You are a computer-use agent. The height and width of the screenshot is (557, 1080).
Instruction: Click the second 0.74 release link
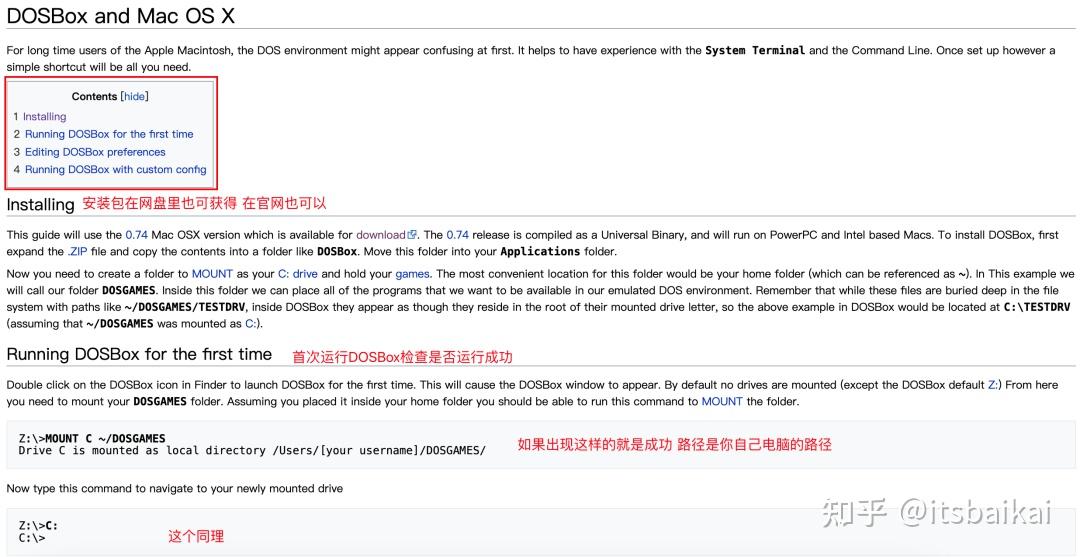[457, 235]
